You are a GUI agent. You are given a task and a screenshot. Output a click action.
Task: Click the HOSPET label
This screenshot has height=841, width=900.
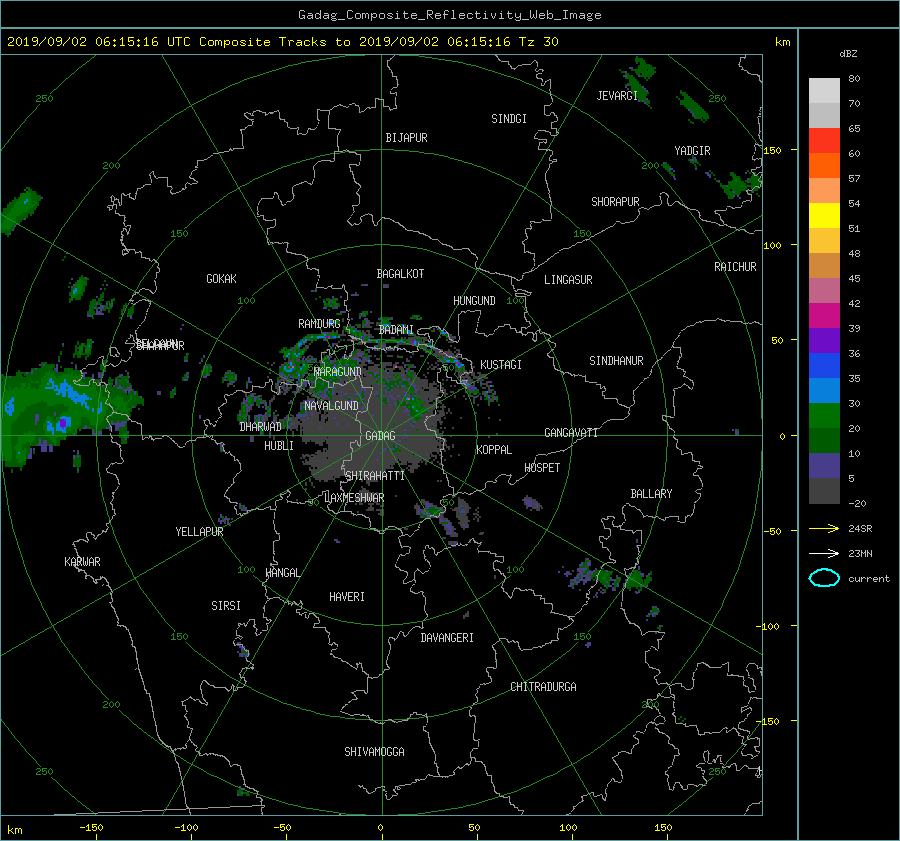(542, 468)
